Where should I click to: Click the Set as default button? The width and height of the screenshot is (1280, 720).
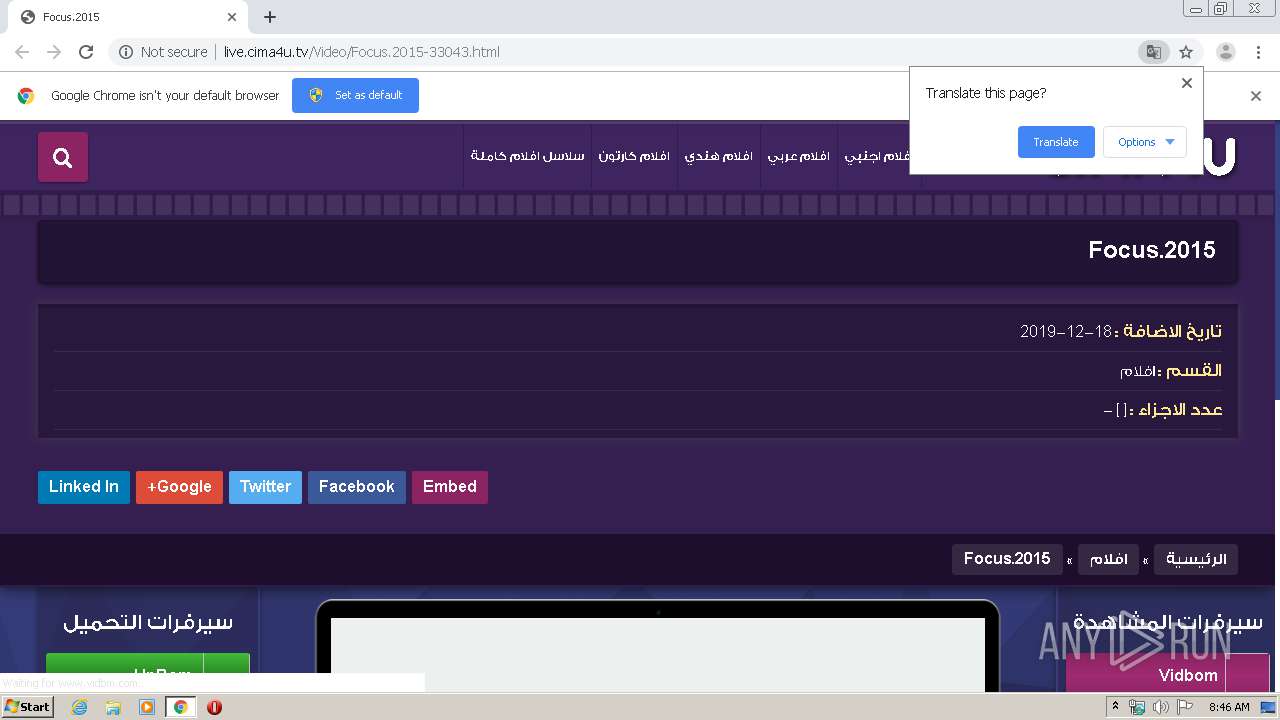tap(355, 95)
